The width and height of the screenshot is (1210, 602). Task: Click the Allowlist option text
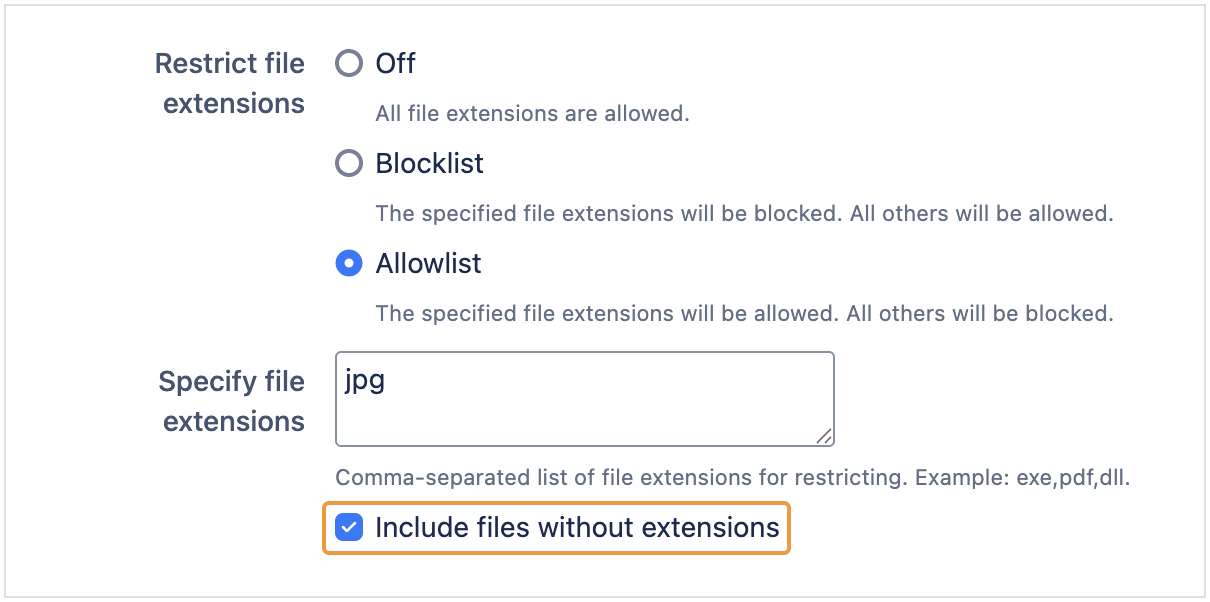[x=428, y=263]
